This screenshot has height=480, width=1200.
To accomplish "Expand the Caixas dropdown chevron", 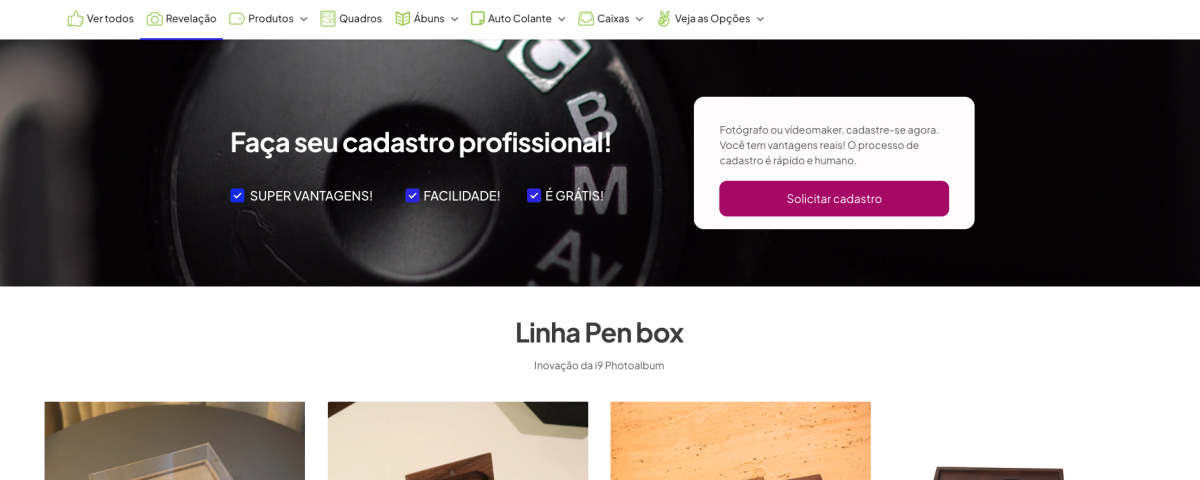I will coord(639,19).
